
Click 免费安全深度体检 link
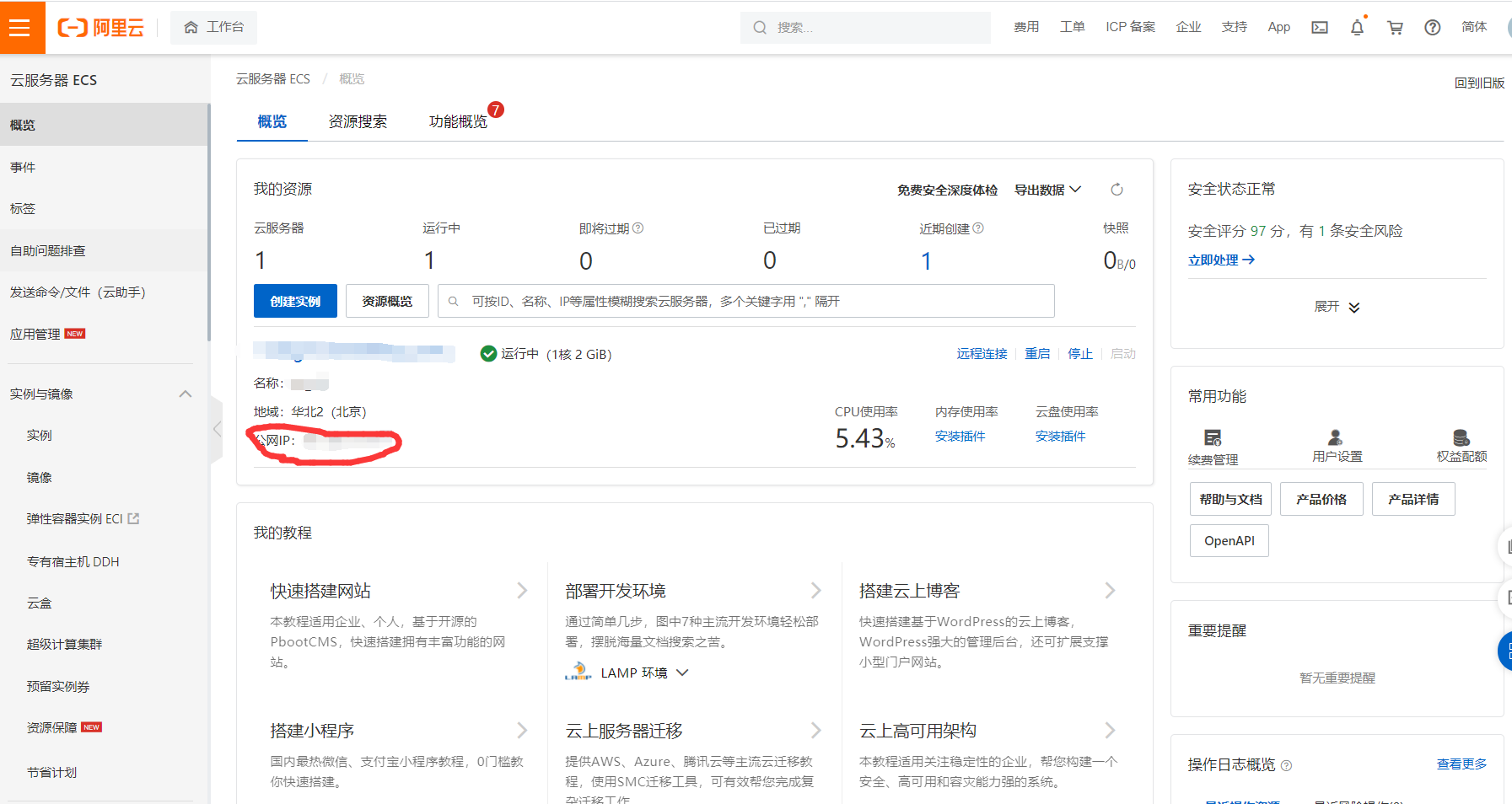click(x=947, y=190)
